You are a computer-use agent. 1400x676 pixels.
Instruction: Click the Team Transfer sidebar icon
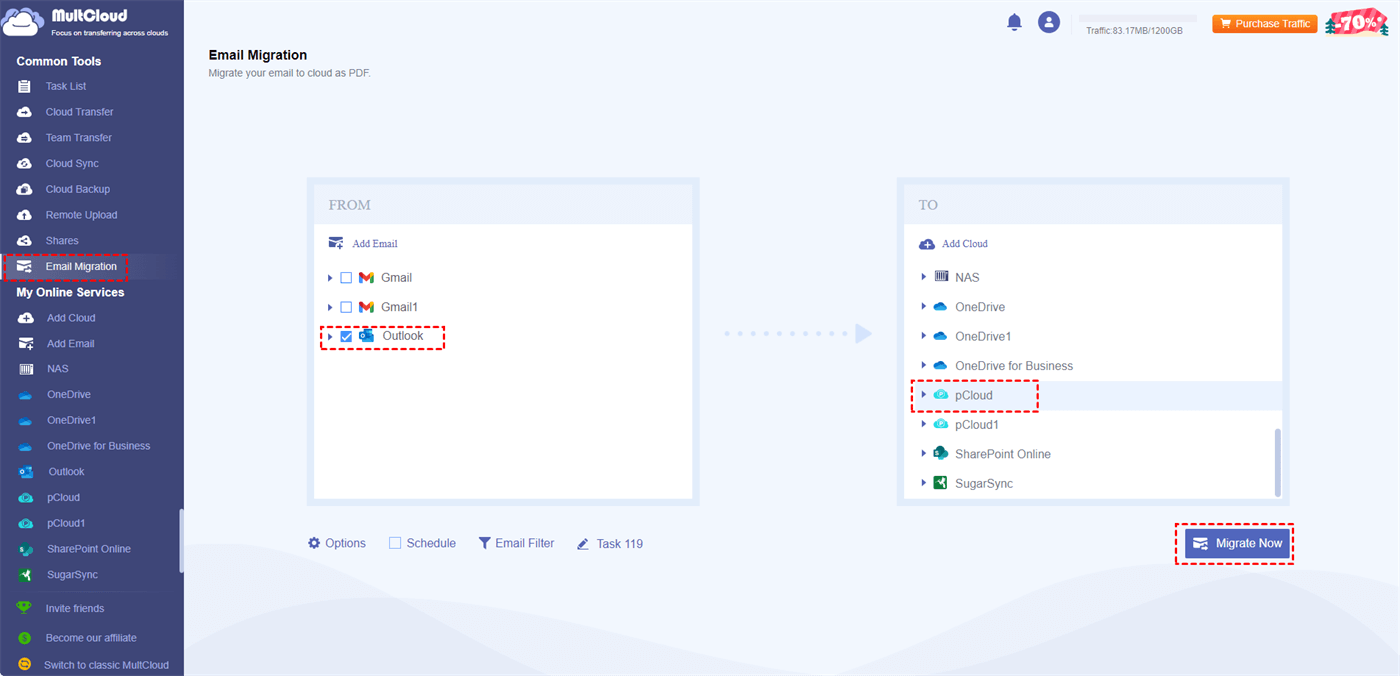click(25, 138)
